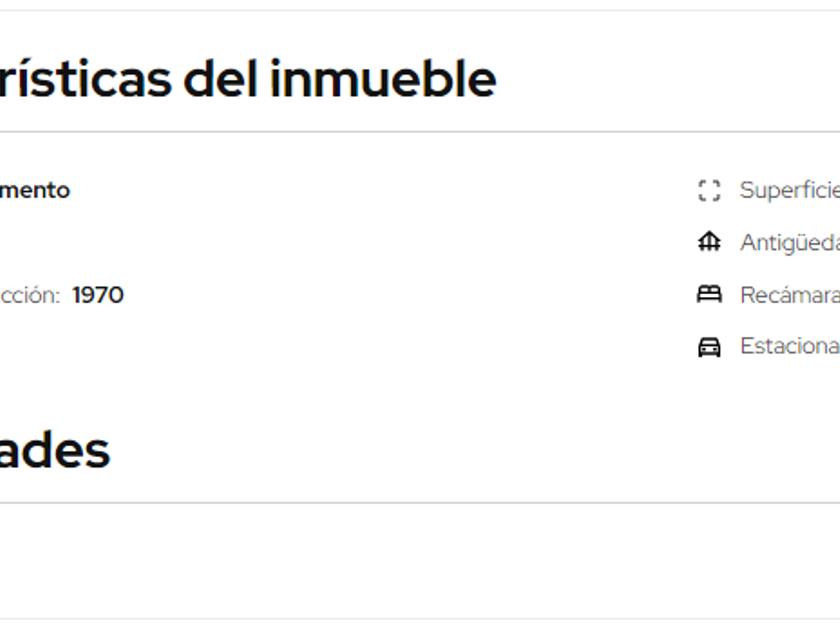The image size is (840, 630).
Task: Click the word "del" in the heading
Action: (220, 79)
